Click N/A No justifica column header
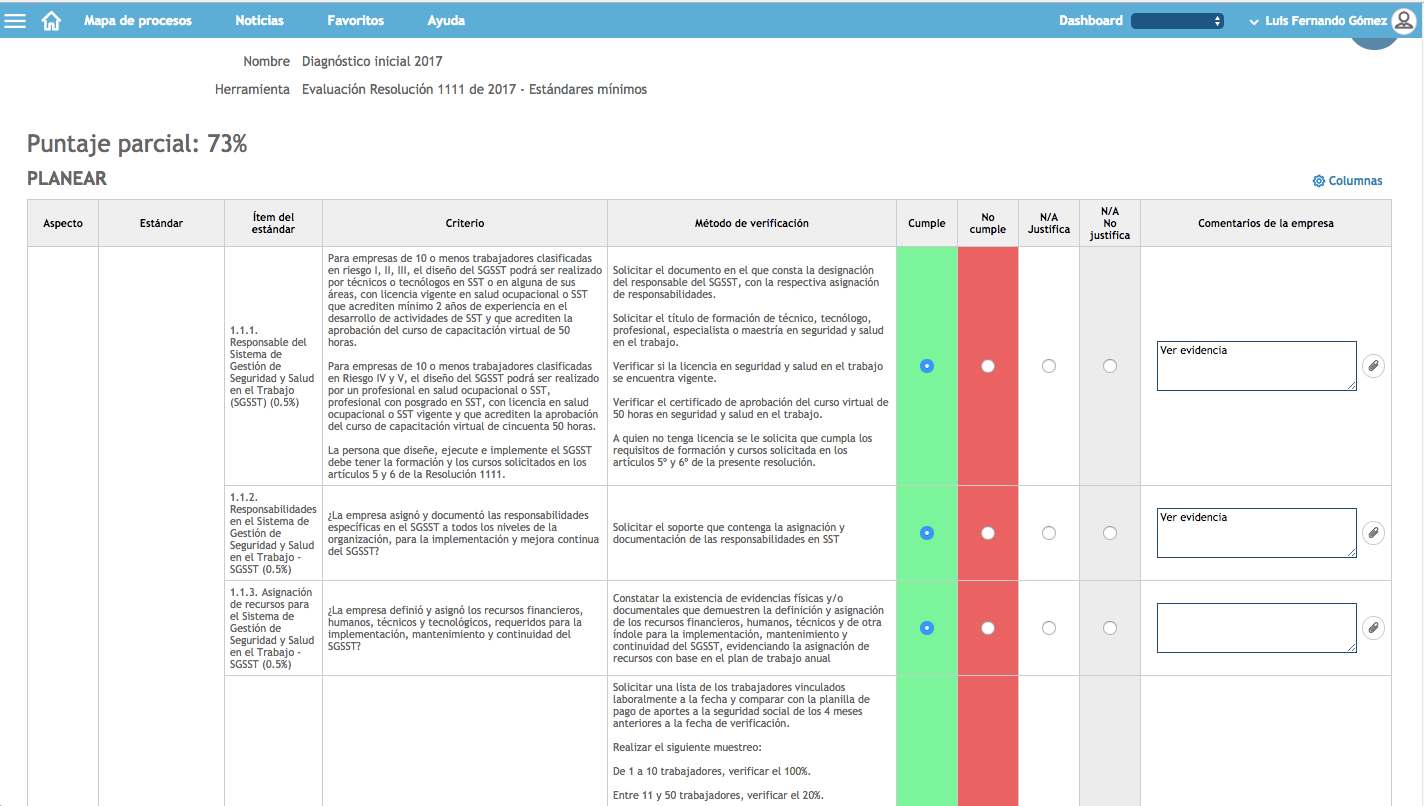Image resolution: width=1424 pixels, height=806 pixels. tap(1110, 223)
